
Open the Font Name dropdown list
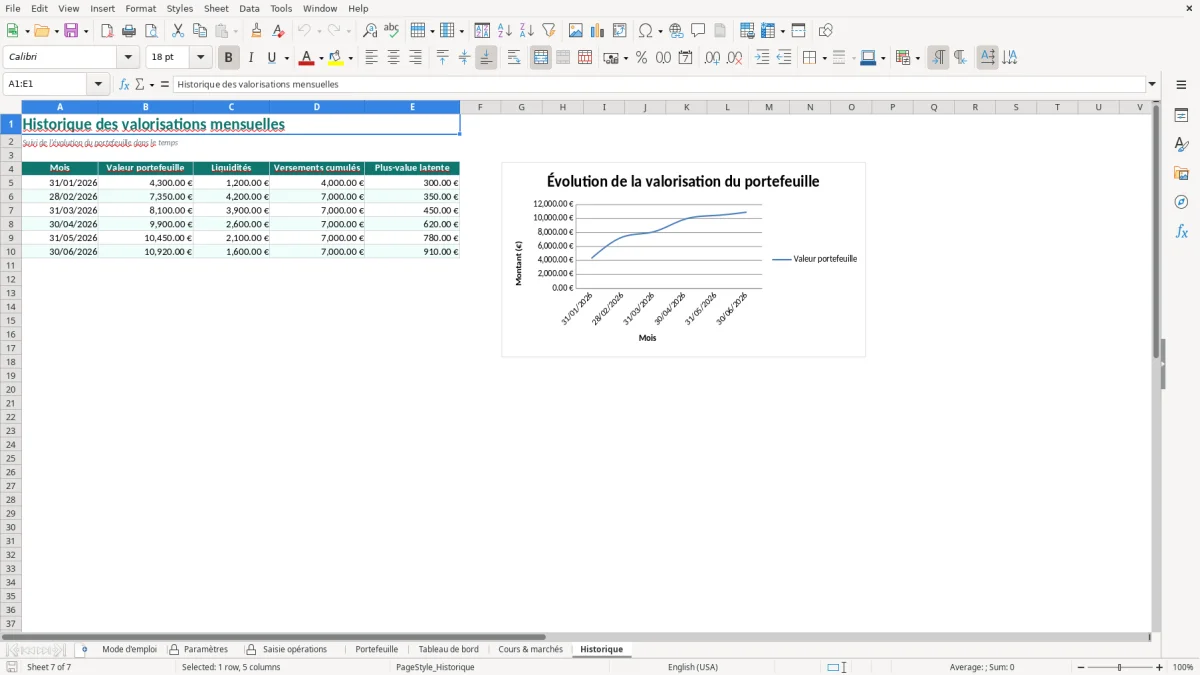(129, 58)
